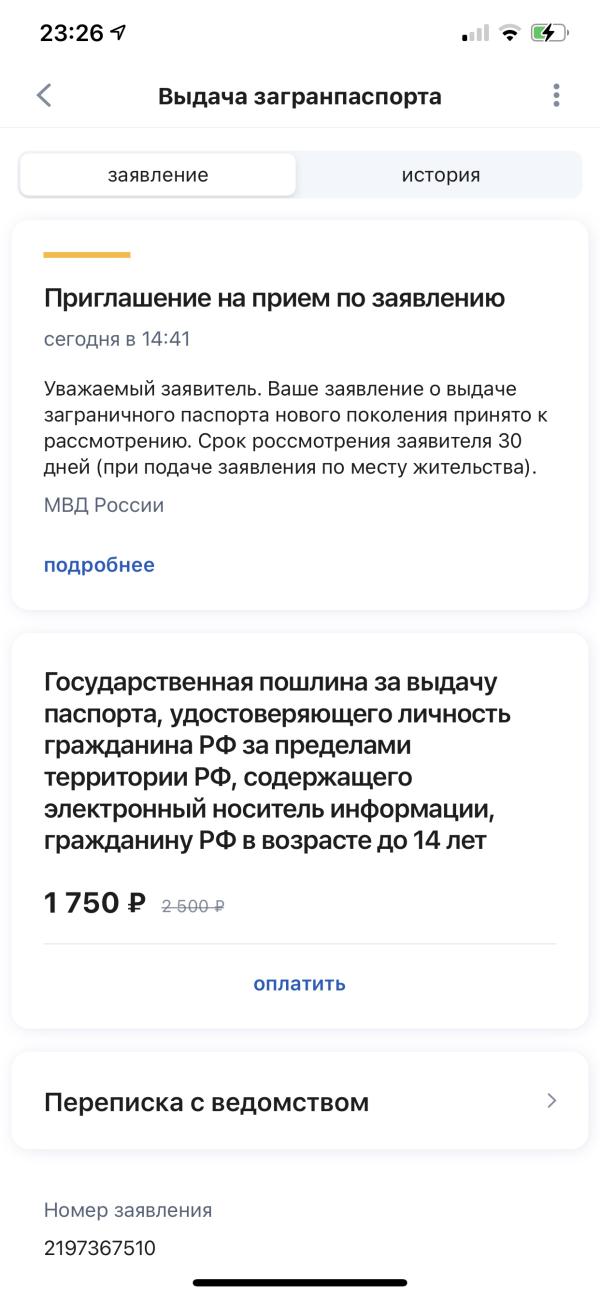The height and width of the screenshot is (1298, 600).
Task: Tap the back arrow to leave the application
Action: 44,96
